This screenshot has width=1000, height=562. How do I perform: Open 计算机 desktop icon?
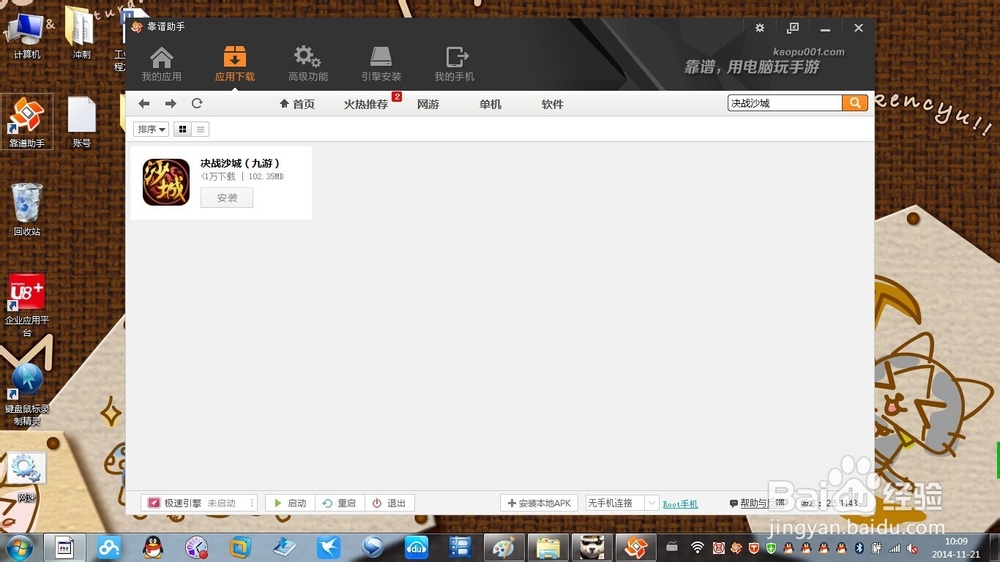[27, 36]
